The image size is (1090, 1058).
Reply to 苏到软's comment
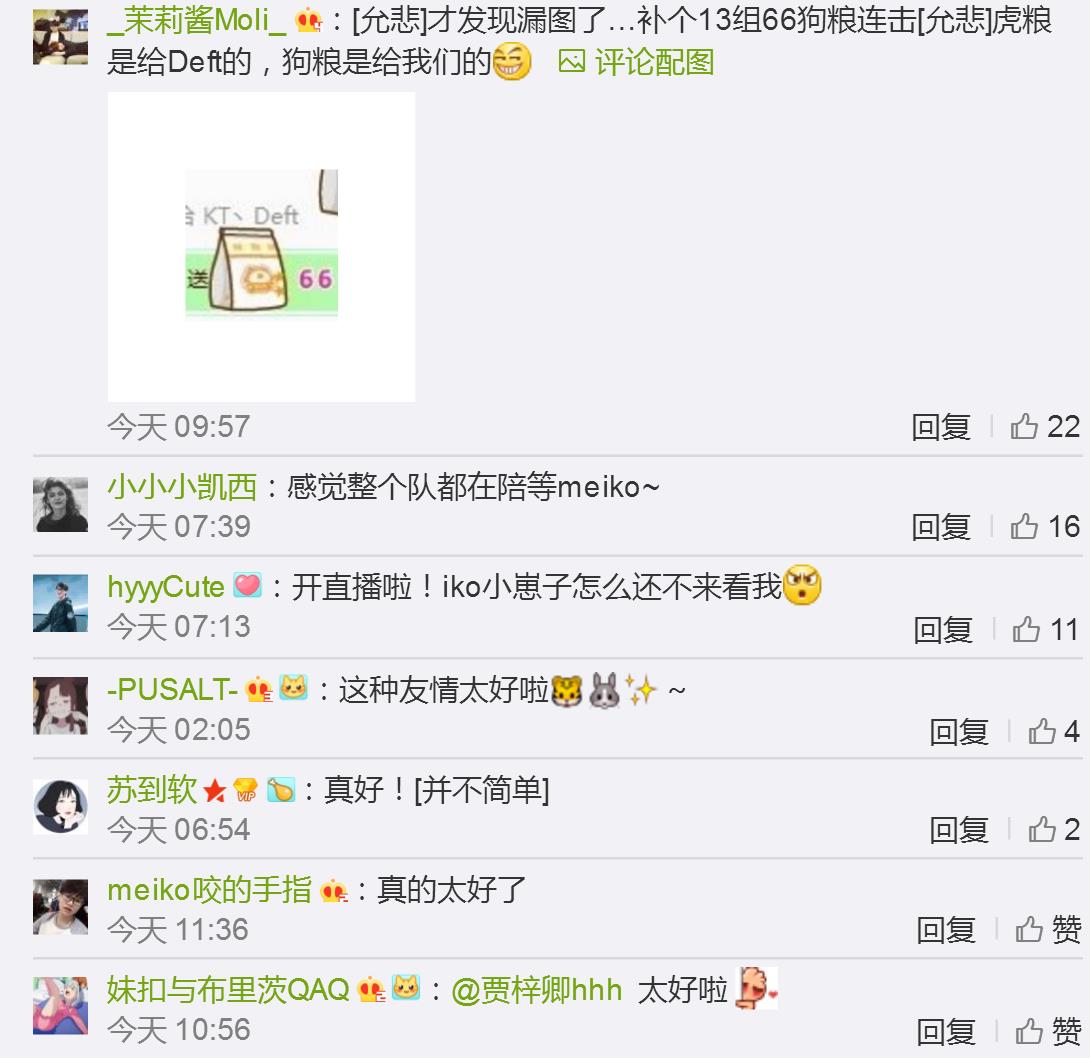(x=959, y=830)
